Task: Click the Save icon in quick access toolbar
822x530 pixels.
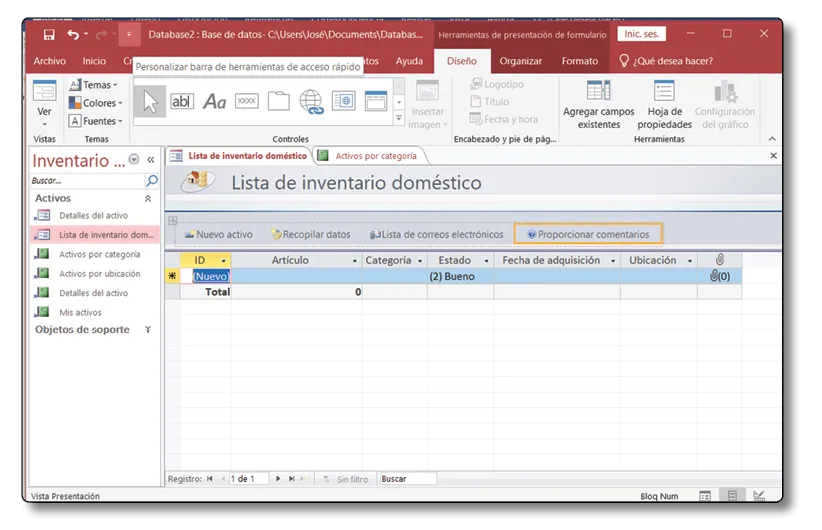Action: pos(49,34)
